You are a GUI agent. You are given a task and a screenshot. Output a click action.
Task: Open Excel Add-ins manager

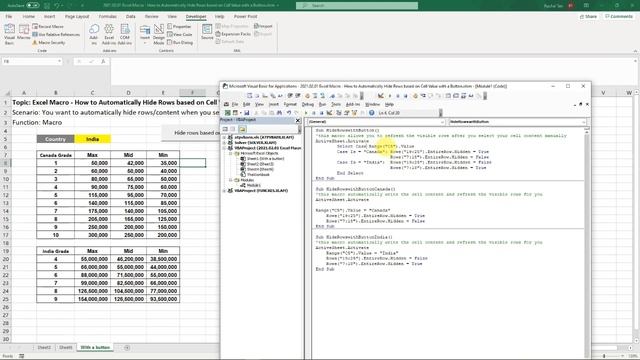click(x=109, y=34)
